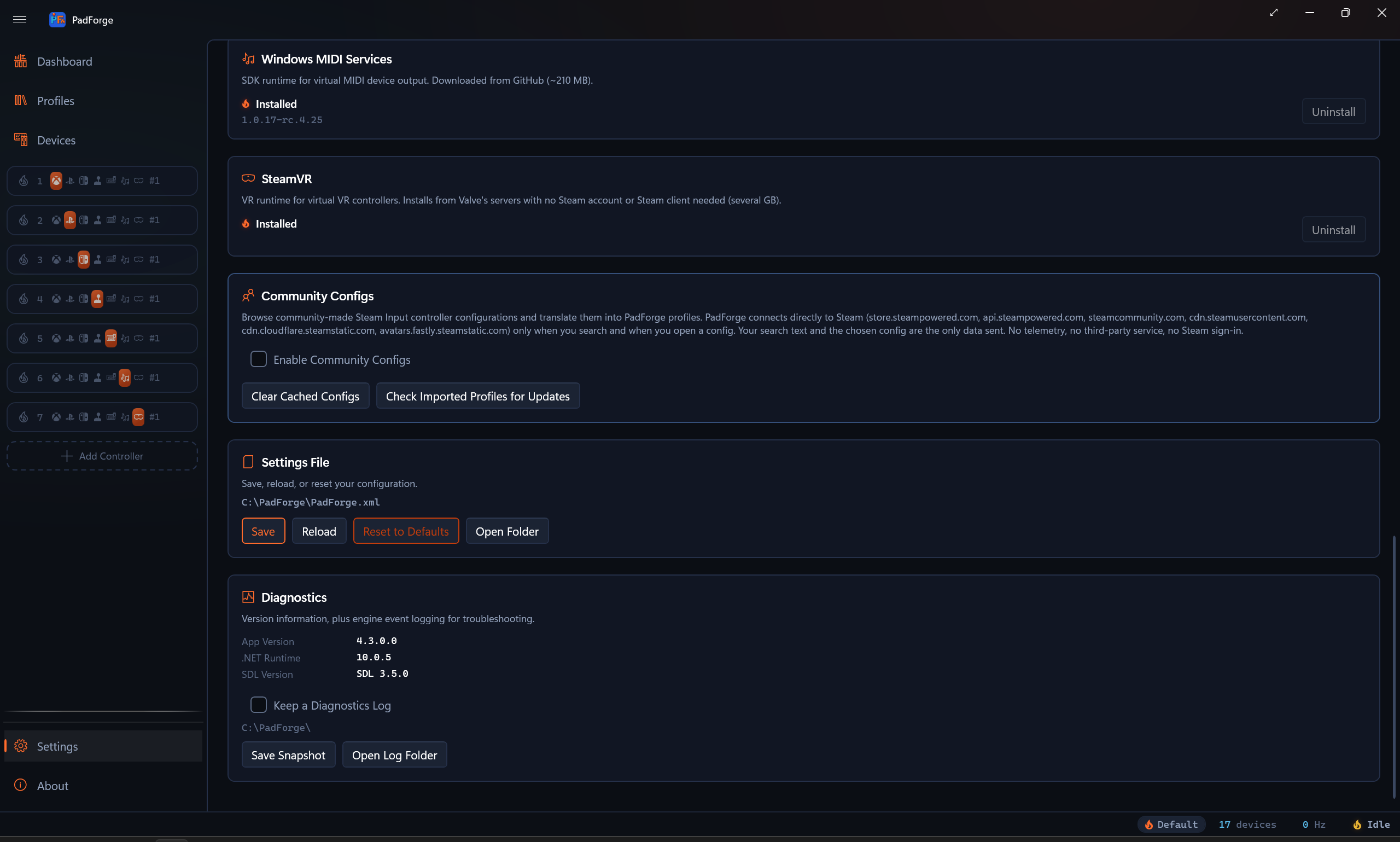1400x842 pixels.
Task: Click the #1 slot label on controller 6
Action: coord(154,378)
